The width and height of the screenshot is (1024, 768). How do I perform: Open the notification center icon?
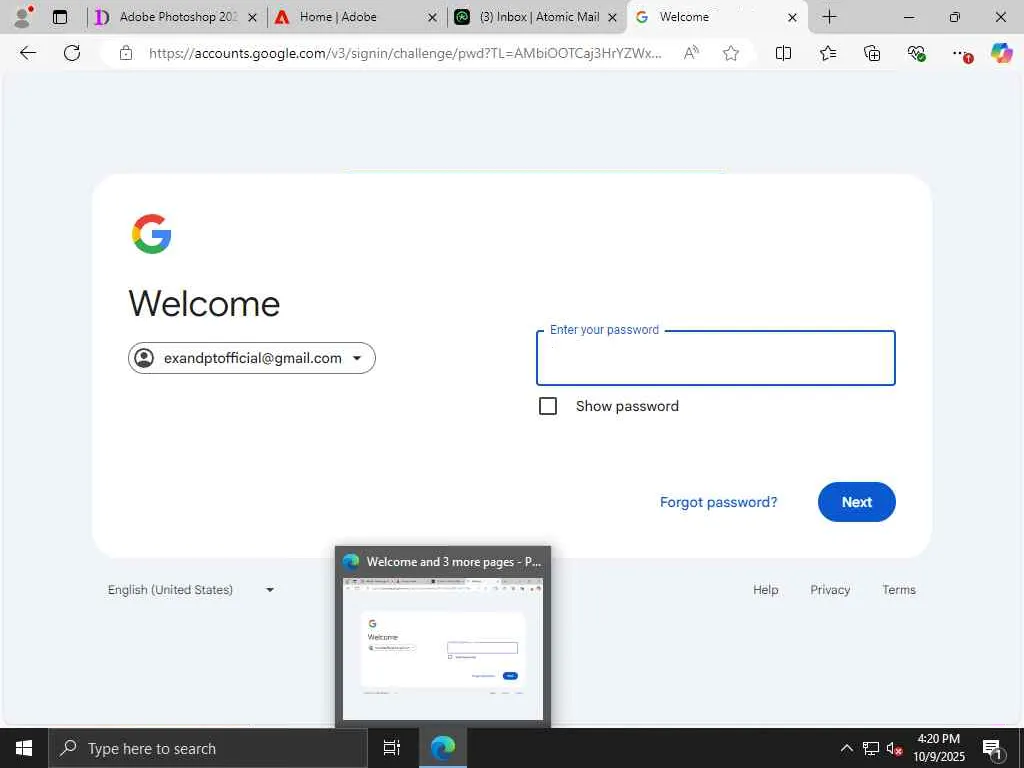[x=993, y=750]
